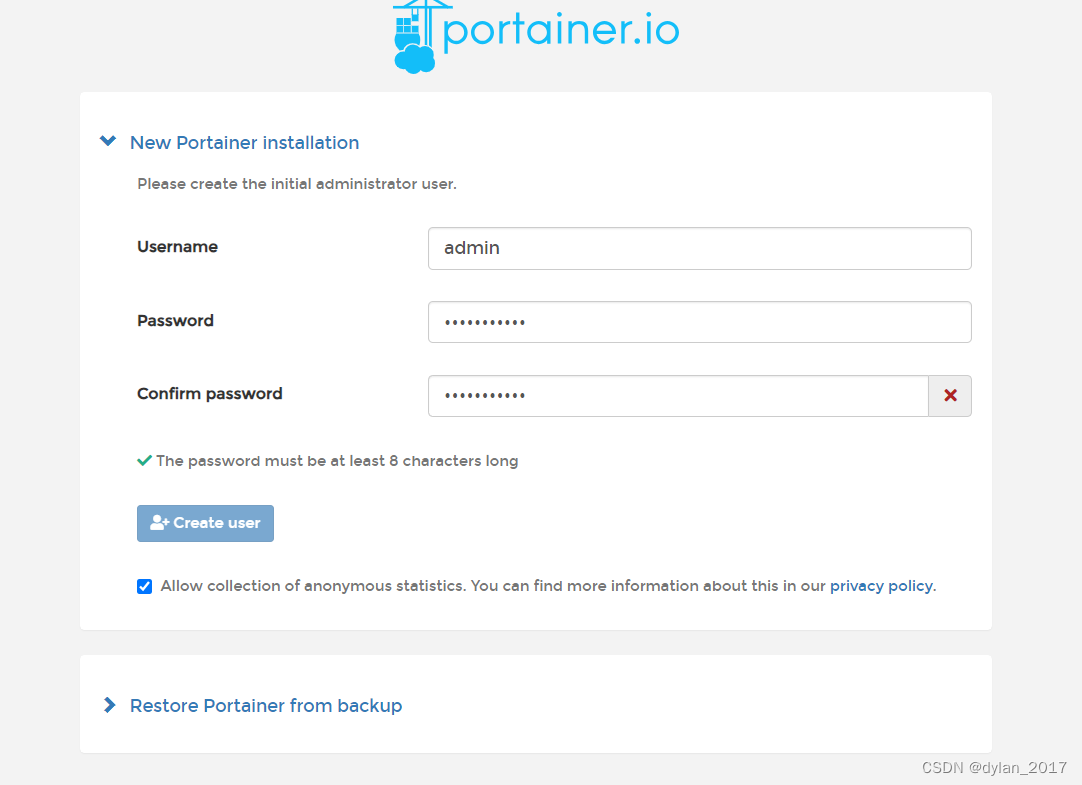Viewport: 1082px width, 785px height.
Task: Click the portainer.io logo
Action: coord(536,37)
